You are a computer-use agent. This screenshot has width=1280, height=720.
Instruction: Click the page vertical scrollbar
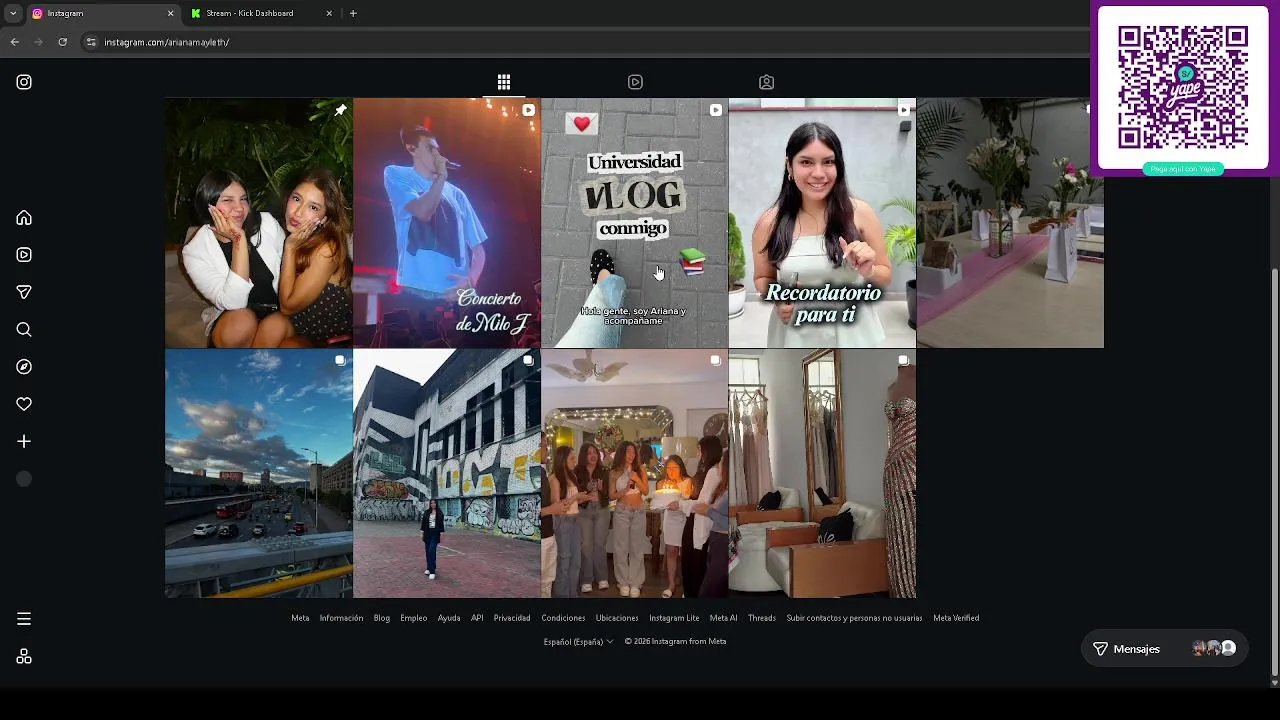point(1274,470)
